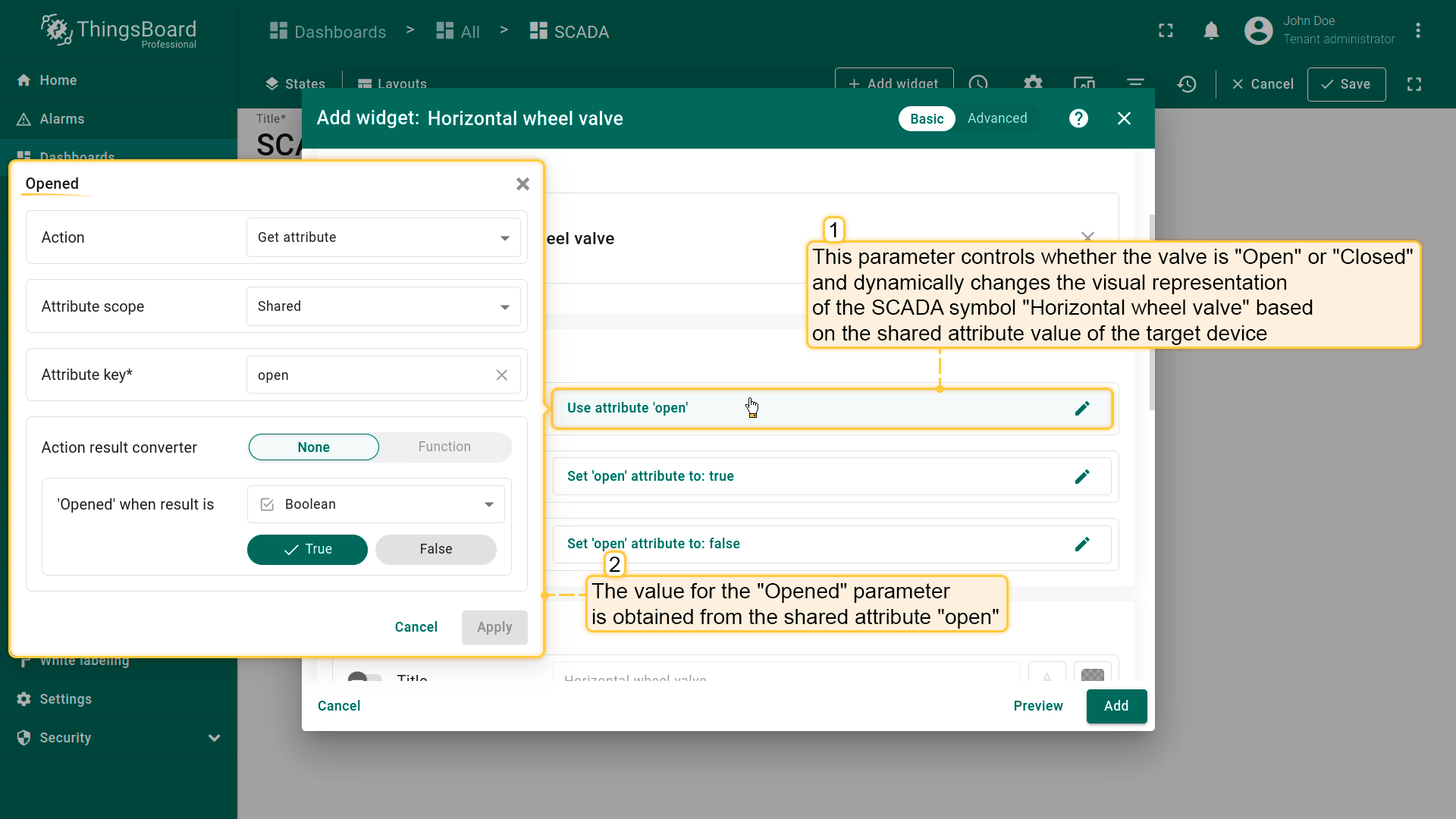Open the Action dropdown showing Get attribute
The width and height of the screenshot is (1456, 819).
(x=383, y=238)
